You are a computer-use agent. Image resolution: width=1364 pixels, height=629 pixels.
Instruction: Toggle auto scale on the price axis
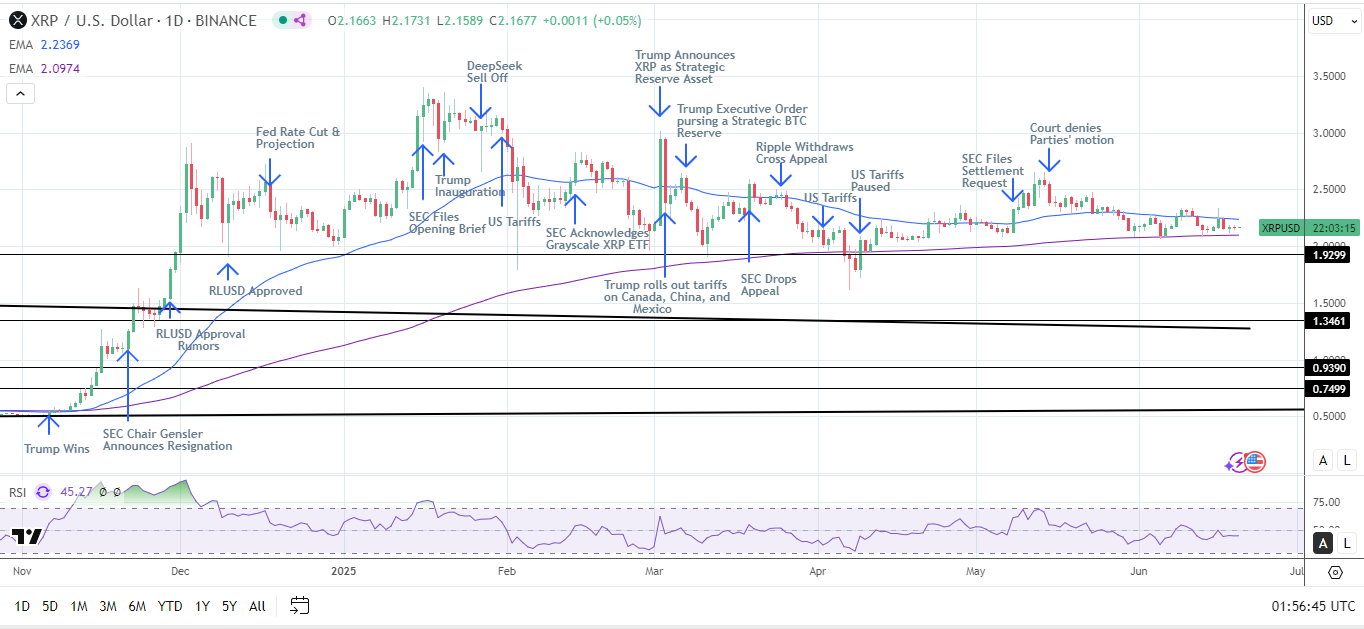pos(1323,460)
